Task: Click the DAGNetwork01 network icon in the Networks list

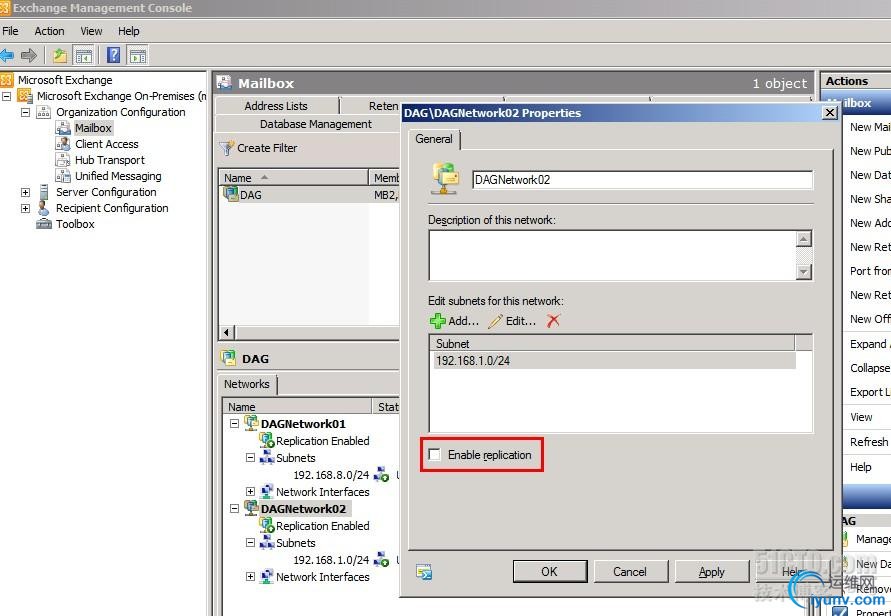Action: point(251,423)
